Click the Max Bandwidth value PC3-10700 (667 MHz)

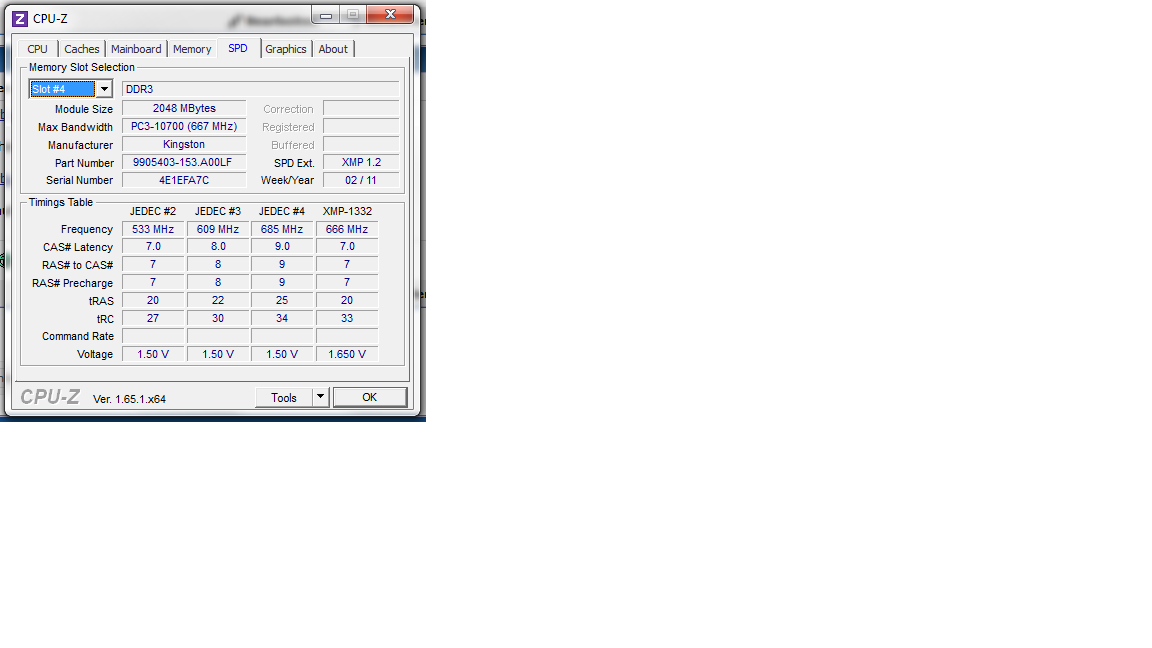[x=184, y=126]
